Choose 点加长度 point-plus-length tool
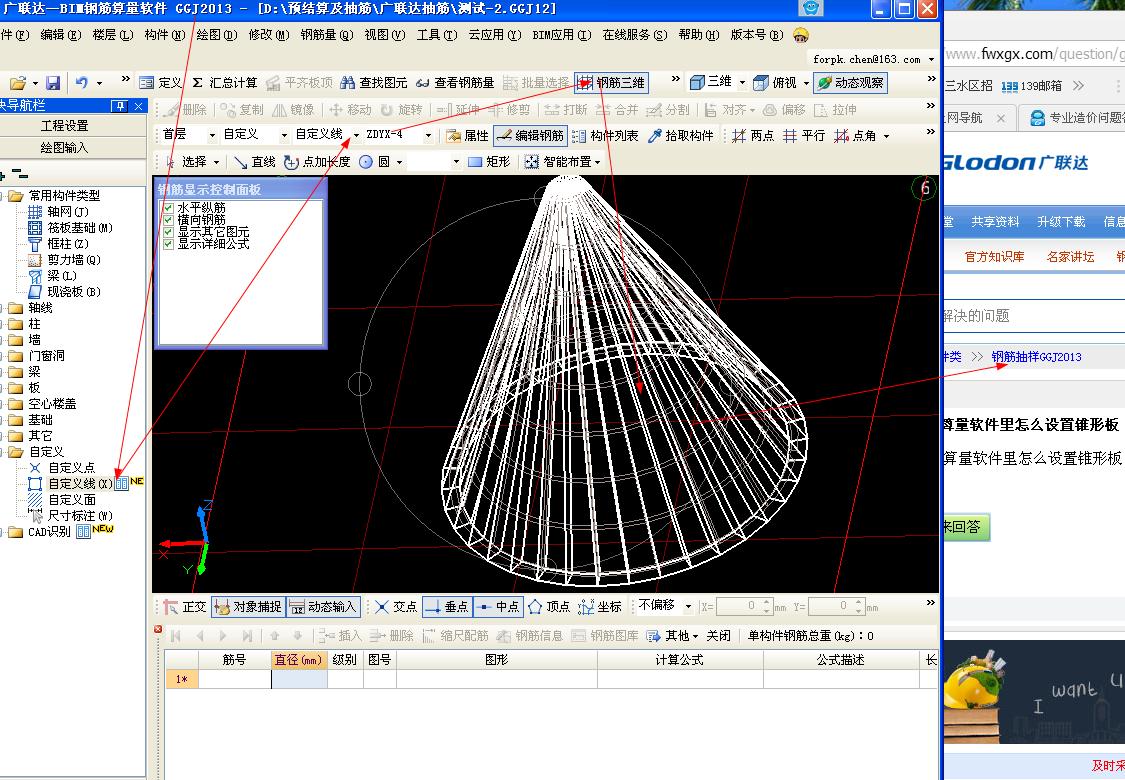The width and height of the screenshot is (1125, 780). [317, 162]
